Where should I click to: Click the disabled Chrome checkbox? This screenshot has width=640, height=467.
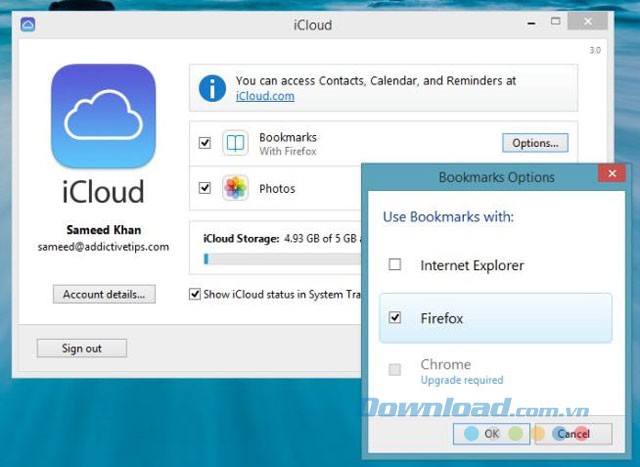tap(395, 370)
